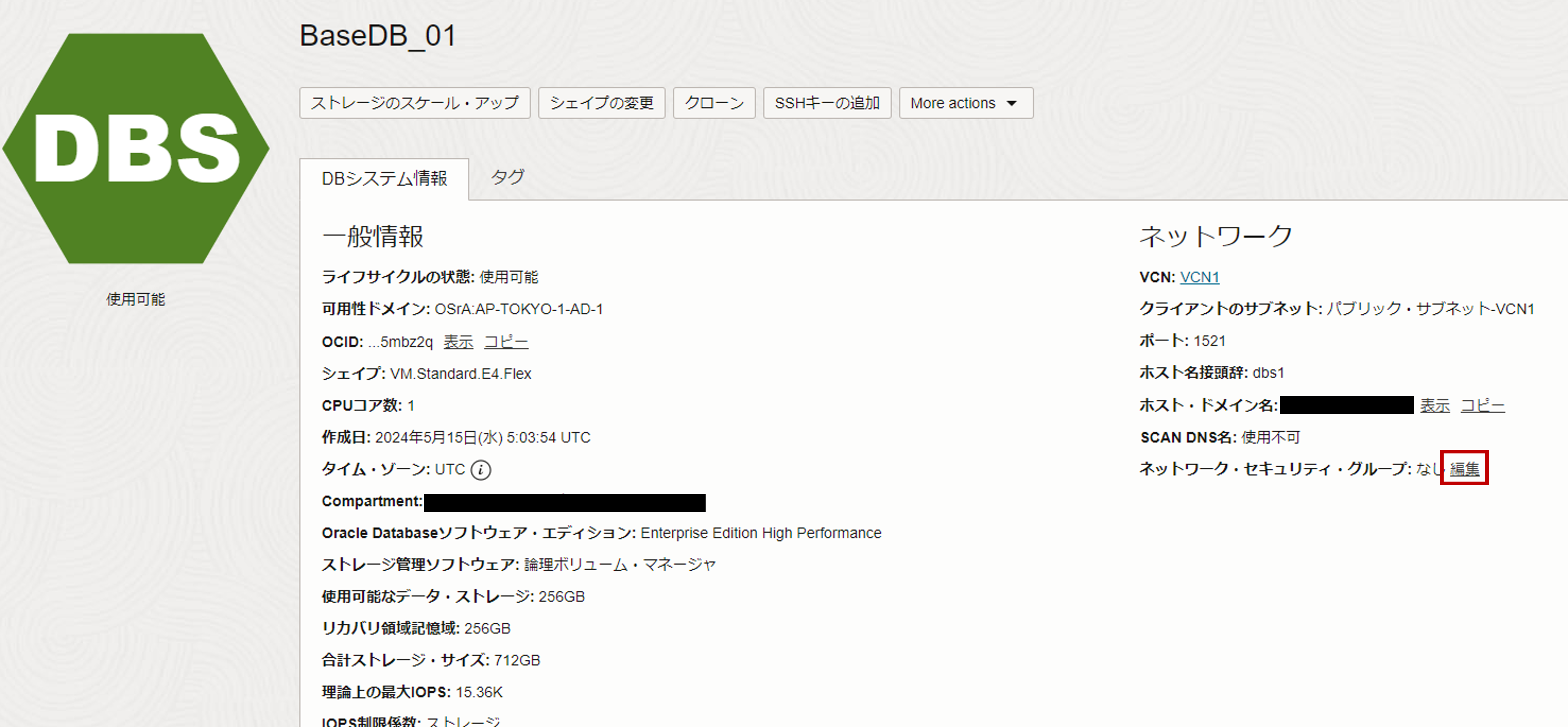Click the port value 1521
This screenshot has height=727, width=1568.
click(x=1209, y=341)
